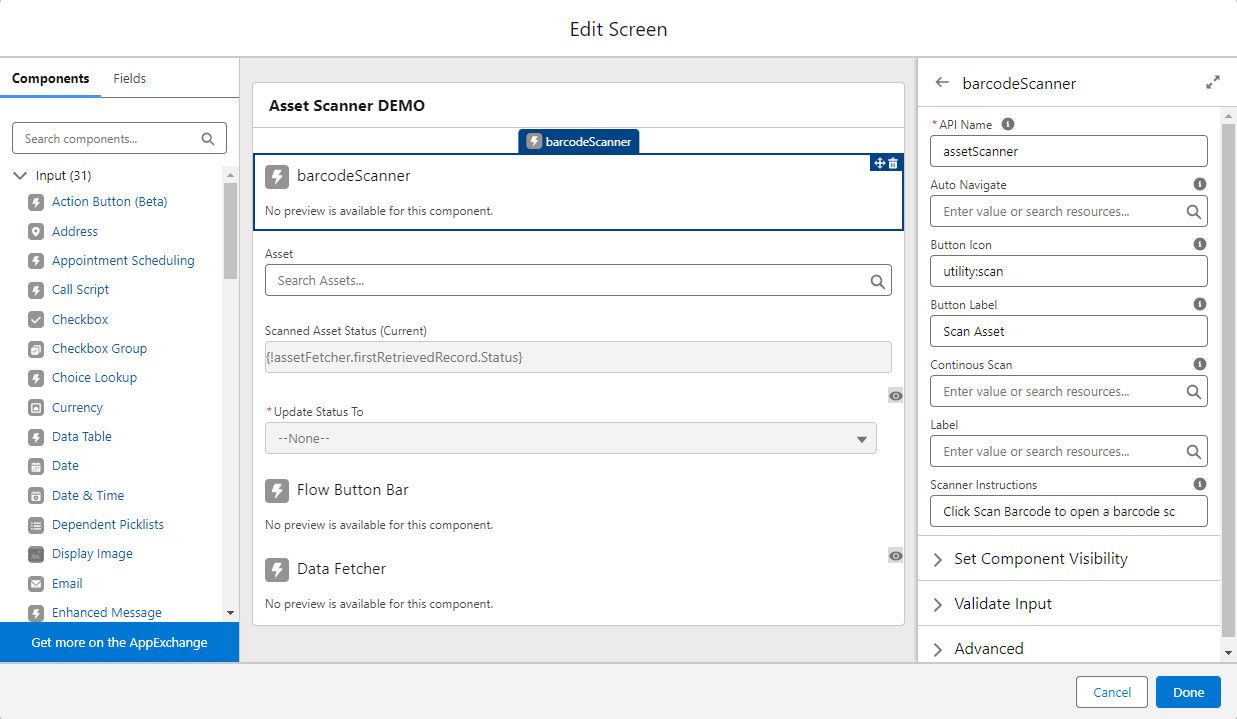
Task: Expand the properties panel with the expand icon
Action: (x=1212, y=83)
